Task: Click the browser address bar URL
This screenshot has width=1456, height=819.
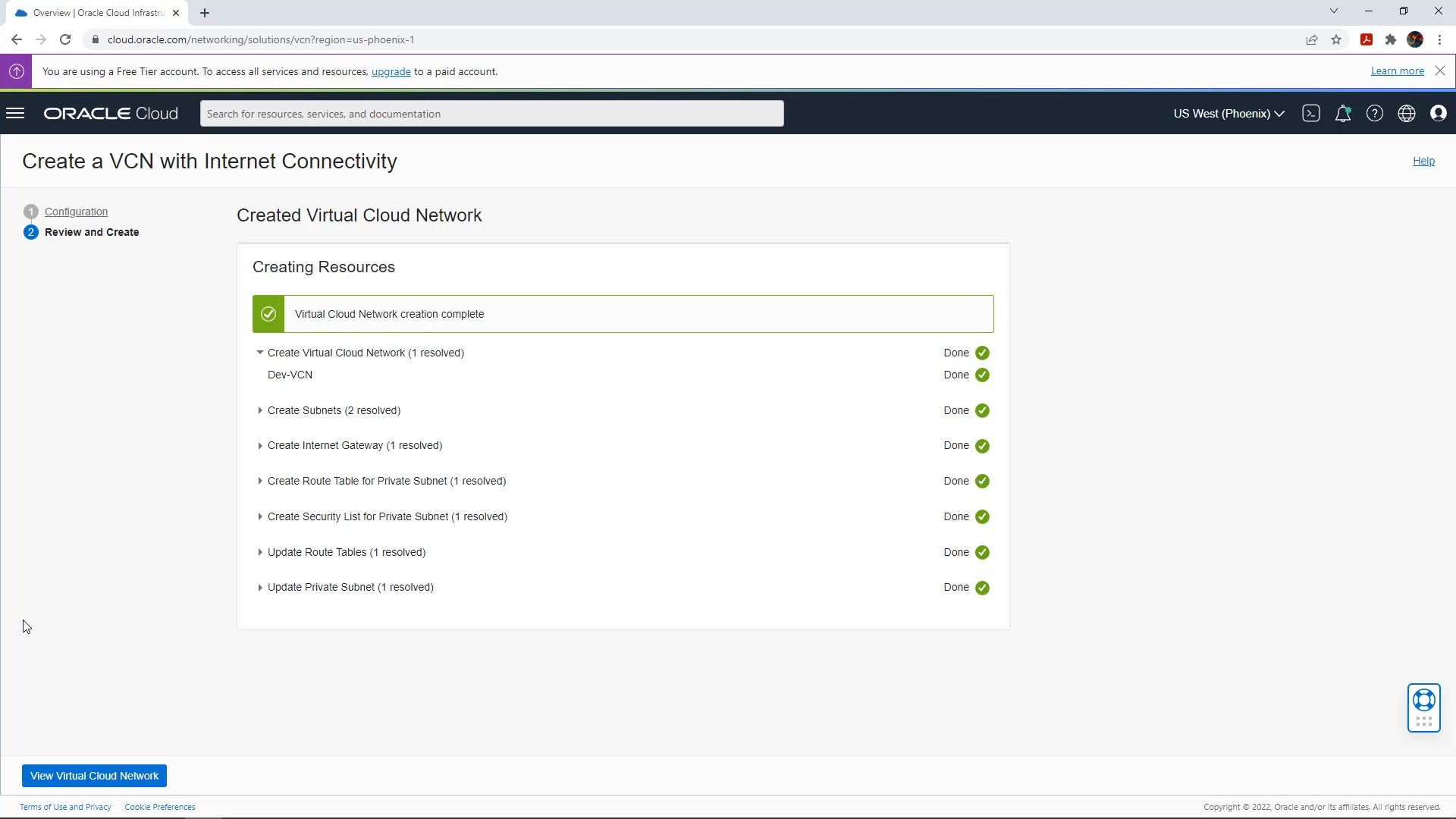Action: [261, 39]
